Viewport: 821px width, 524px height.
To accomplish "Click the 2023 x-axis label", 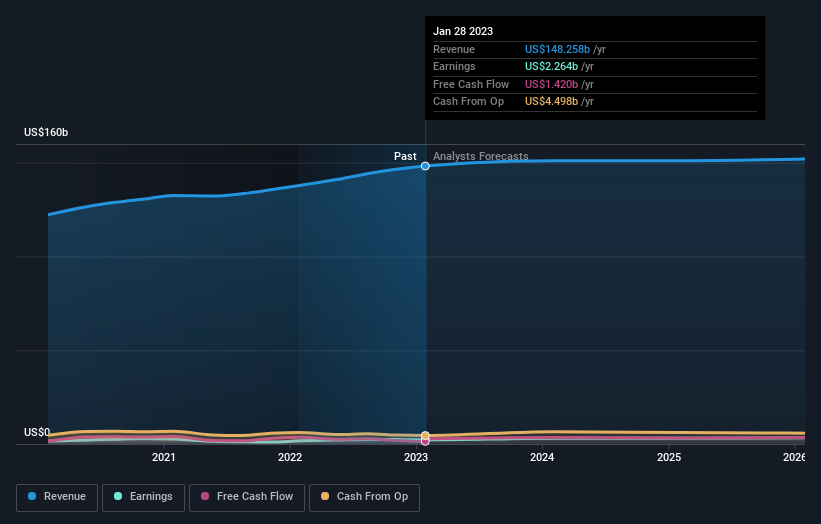I will [416, 457].
